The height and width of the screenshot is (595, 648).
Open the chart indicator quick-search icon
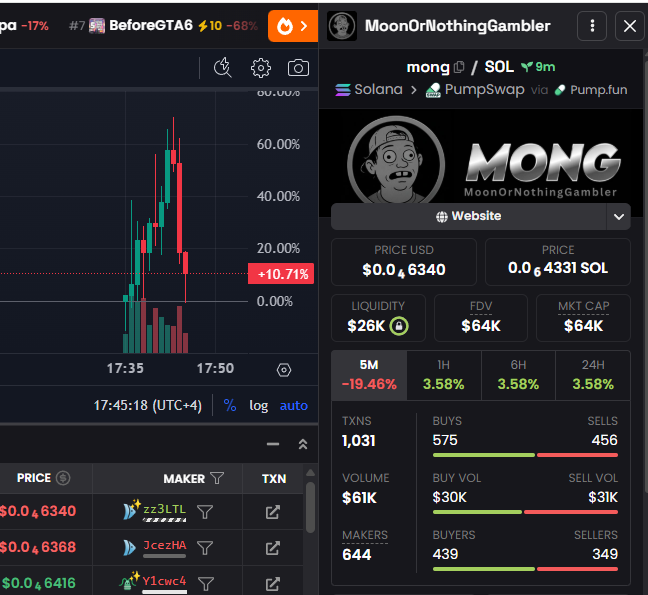(x=223, y=67)
